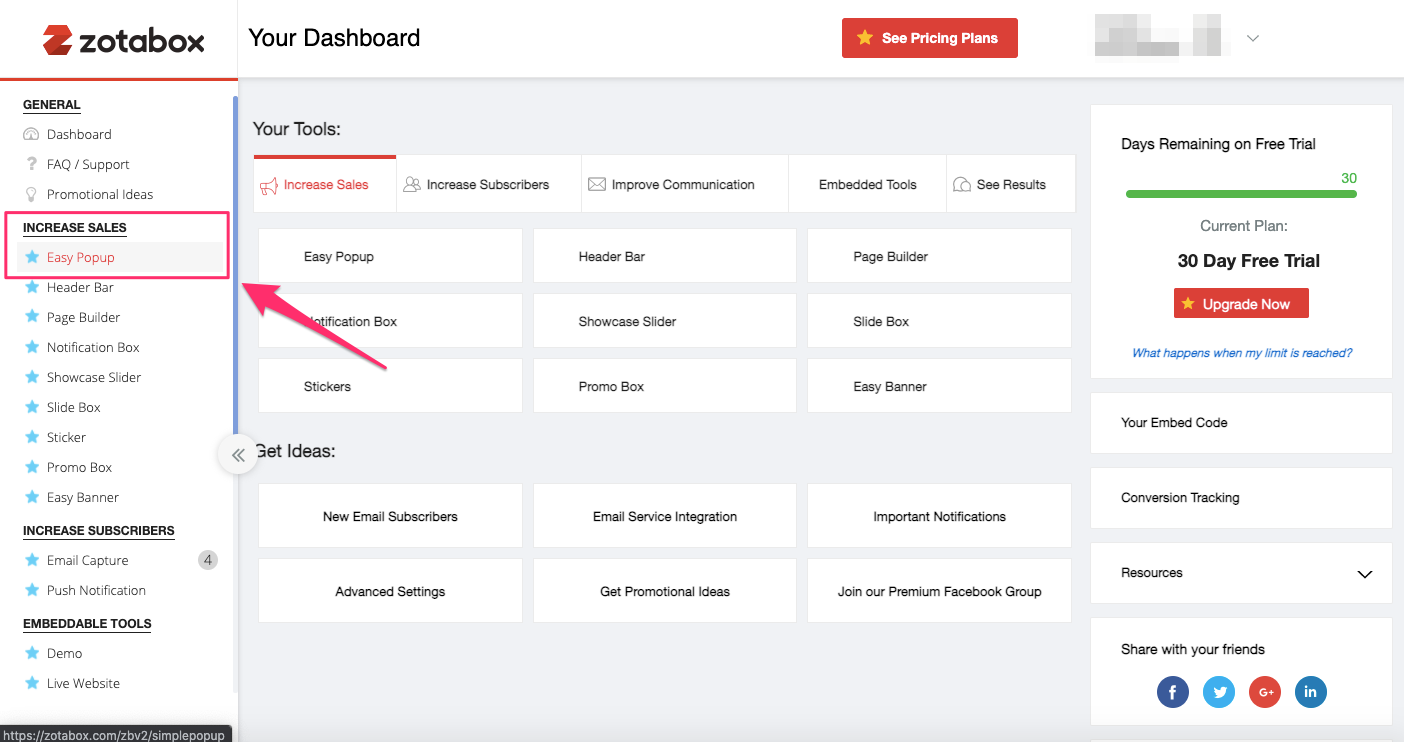Click the star icon next to Promo Box
This screenshot has height=742, width=1404.
coord(32,467)
